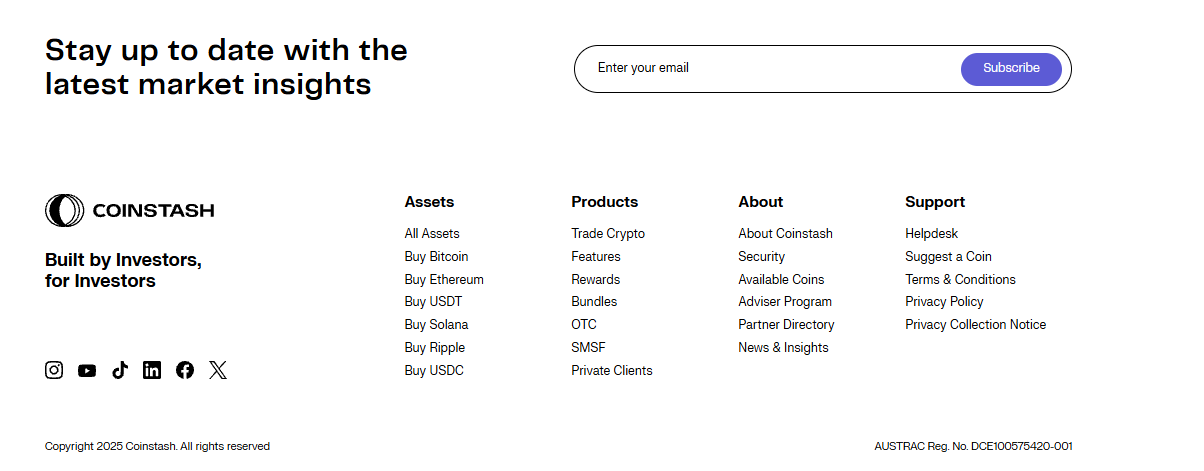Open Coinstash Instagram profile icon

coord(54,370)
